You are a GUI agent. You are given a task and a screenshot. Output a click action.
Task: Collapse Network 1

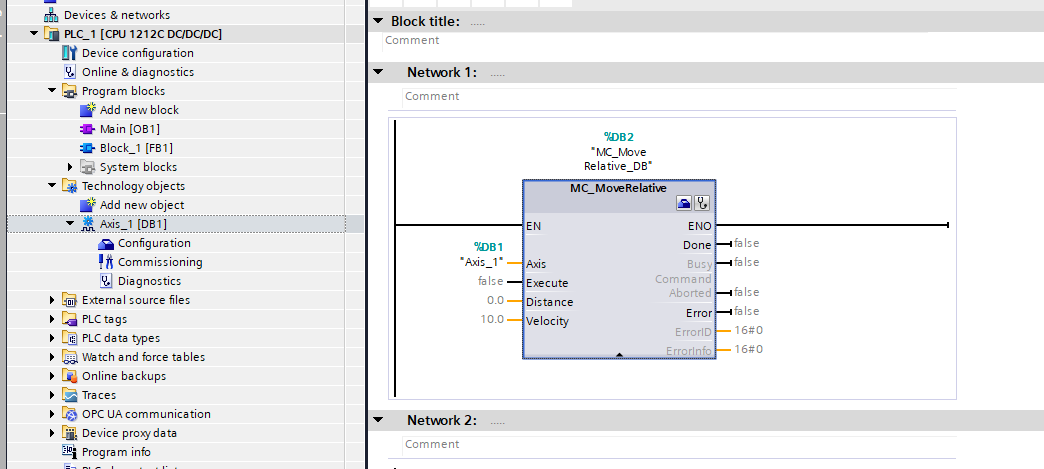pyautogui.click(x=378, y=72)
